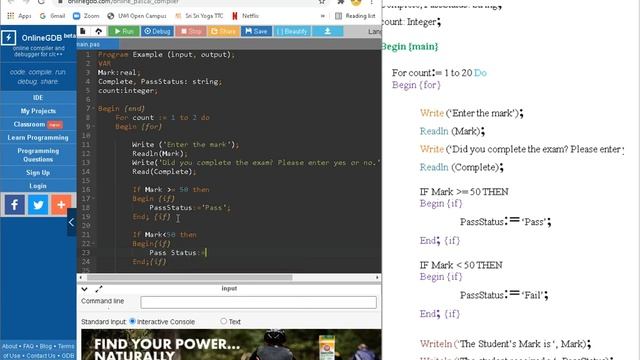Screen dimensions: 640x360
Task: Open IDE from sidebar
Action: pyautogui.click(x=38, y=98)
